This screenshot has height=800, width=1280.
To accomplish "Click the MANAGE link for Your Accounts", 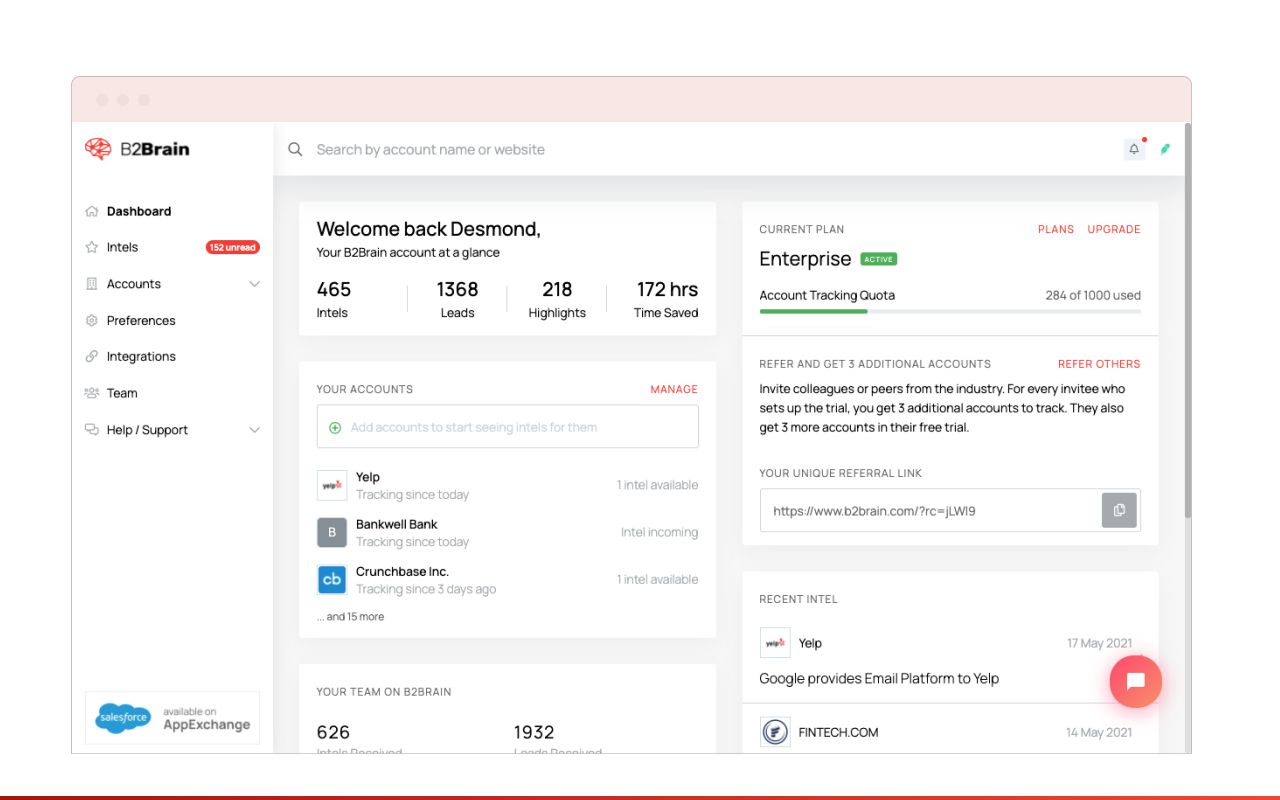I will tap(674, 389).
